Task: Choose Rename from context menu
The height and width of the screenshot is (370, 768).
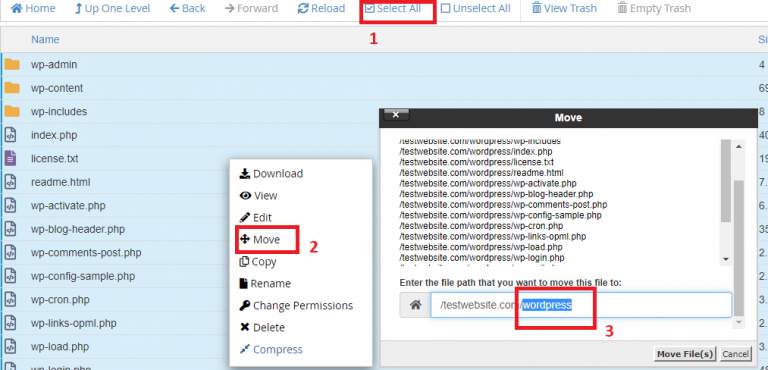Action: pos(265,284)
